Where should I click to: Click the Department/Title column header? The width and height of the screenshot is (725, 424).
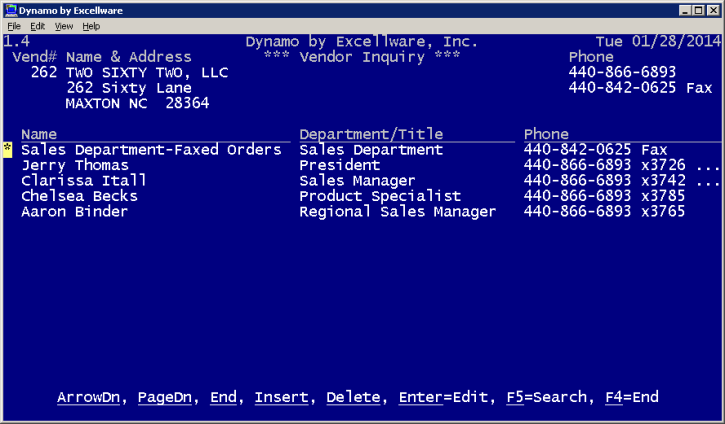click(371, 134)
